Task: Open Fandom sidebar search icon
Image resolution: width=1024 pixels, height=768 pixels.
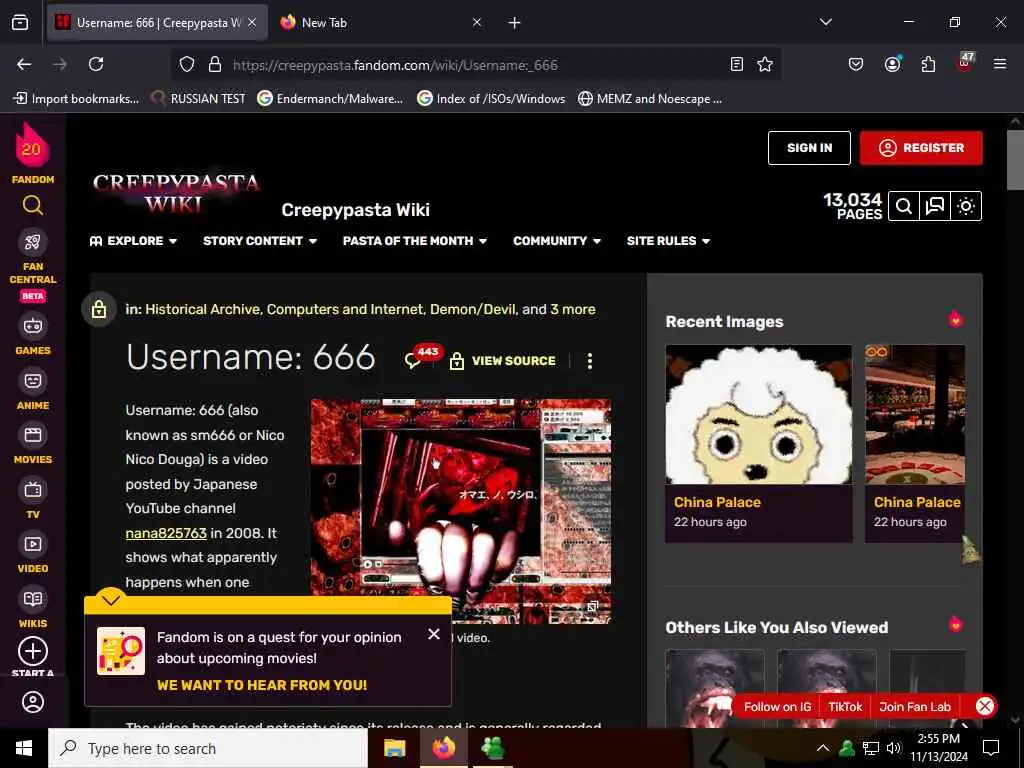Action: pos(33,206)
